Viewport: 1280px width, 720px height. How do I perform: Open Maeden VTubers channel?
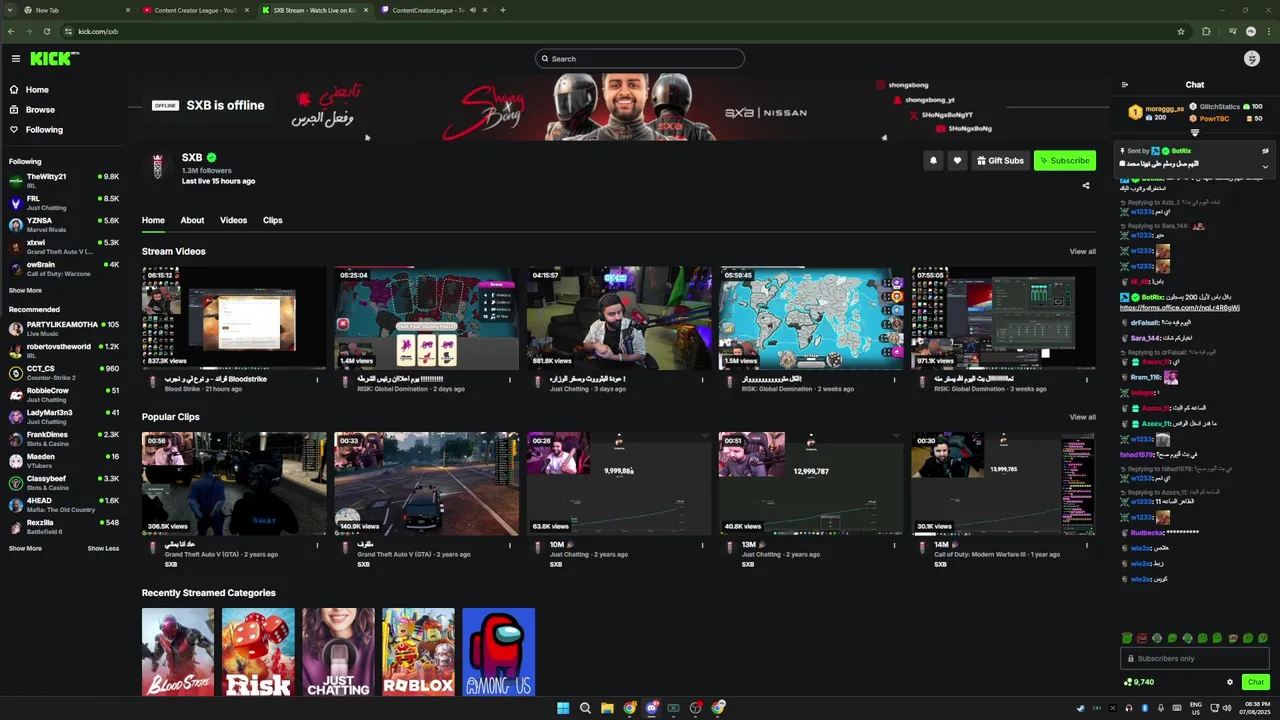(64, 461)
